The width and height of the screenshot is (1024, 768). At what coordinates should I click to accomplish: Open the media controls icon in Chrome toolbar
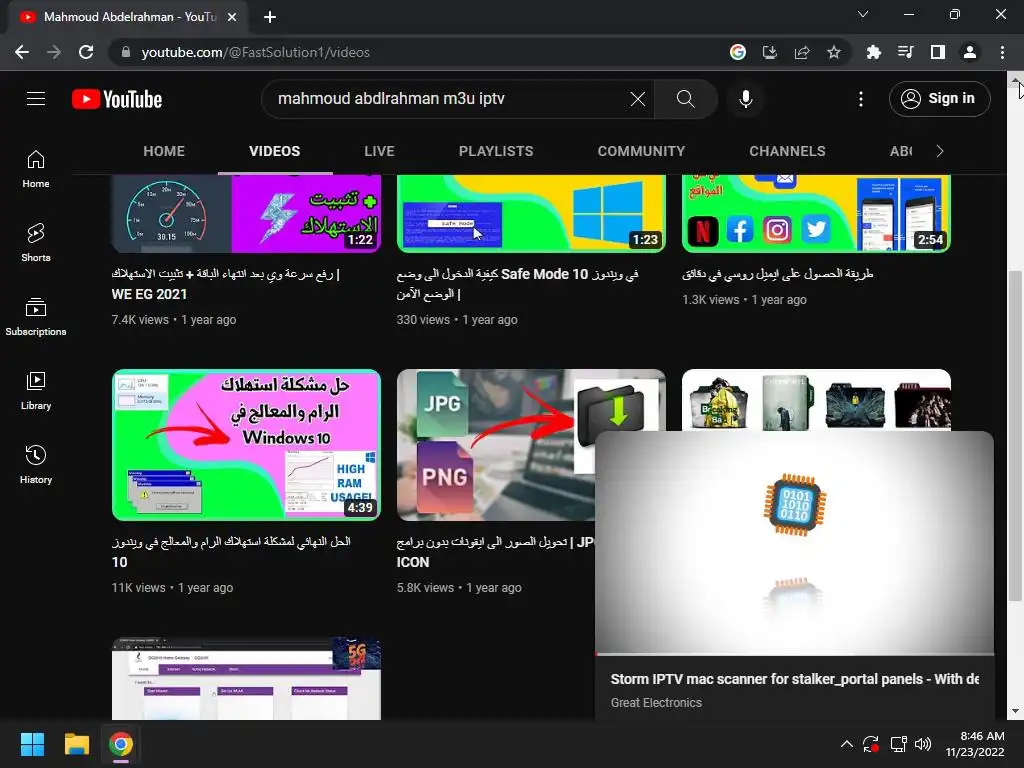pyautogui.click(x=905, y=52)
